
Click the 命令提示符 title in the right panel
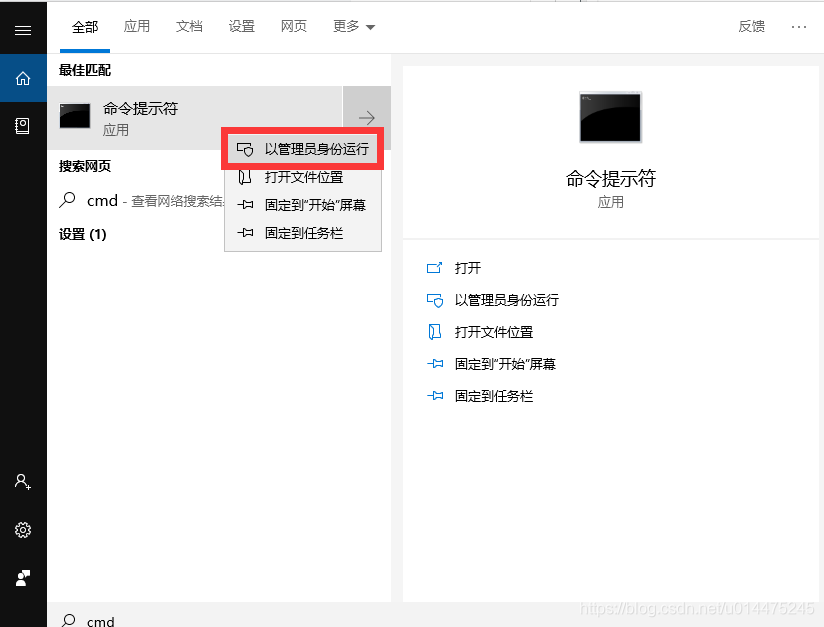tap(611, 179)
